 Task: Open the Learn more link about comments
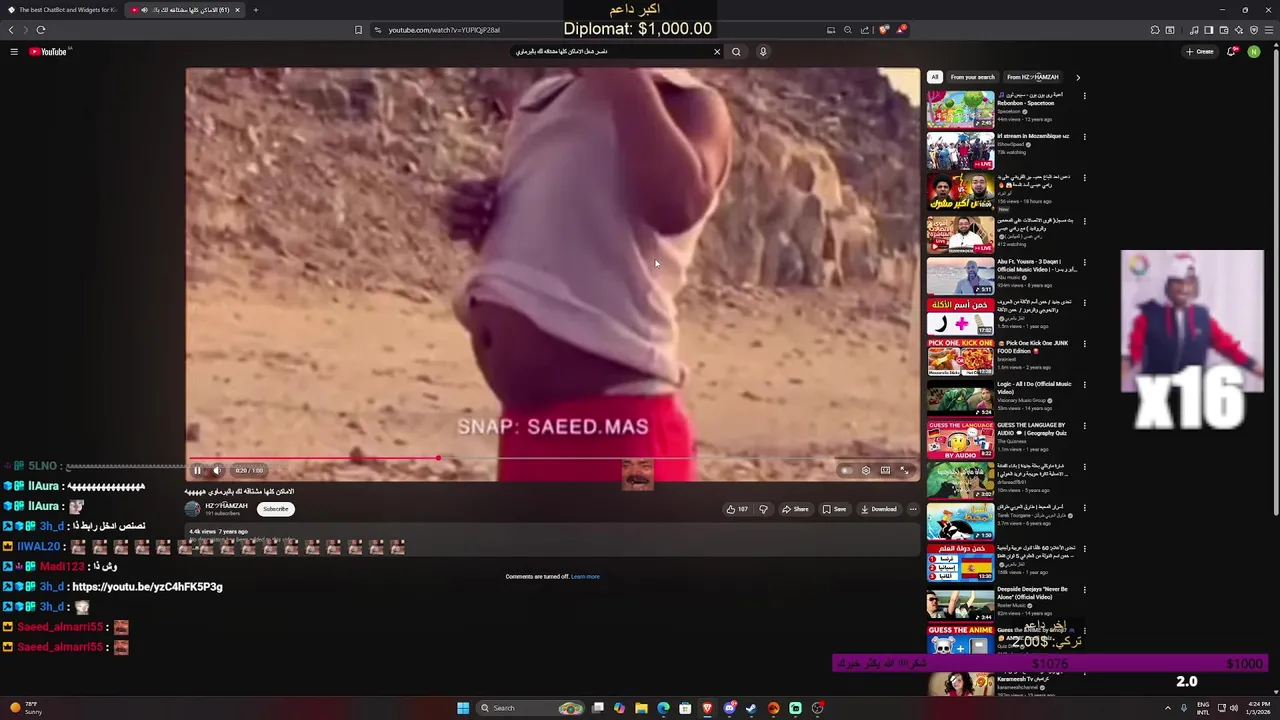[x=585, y=577]
